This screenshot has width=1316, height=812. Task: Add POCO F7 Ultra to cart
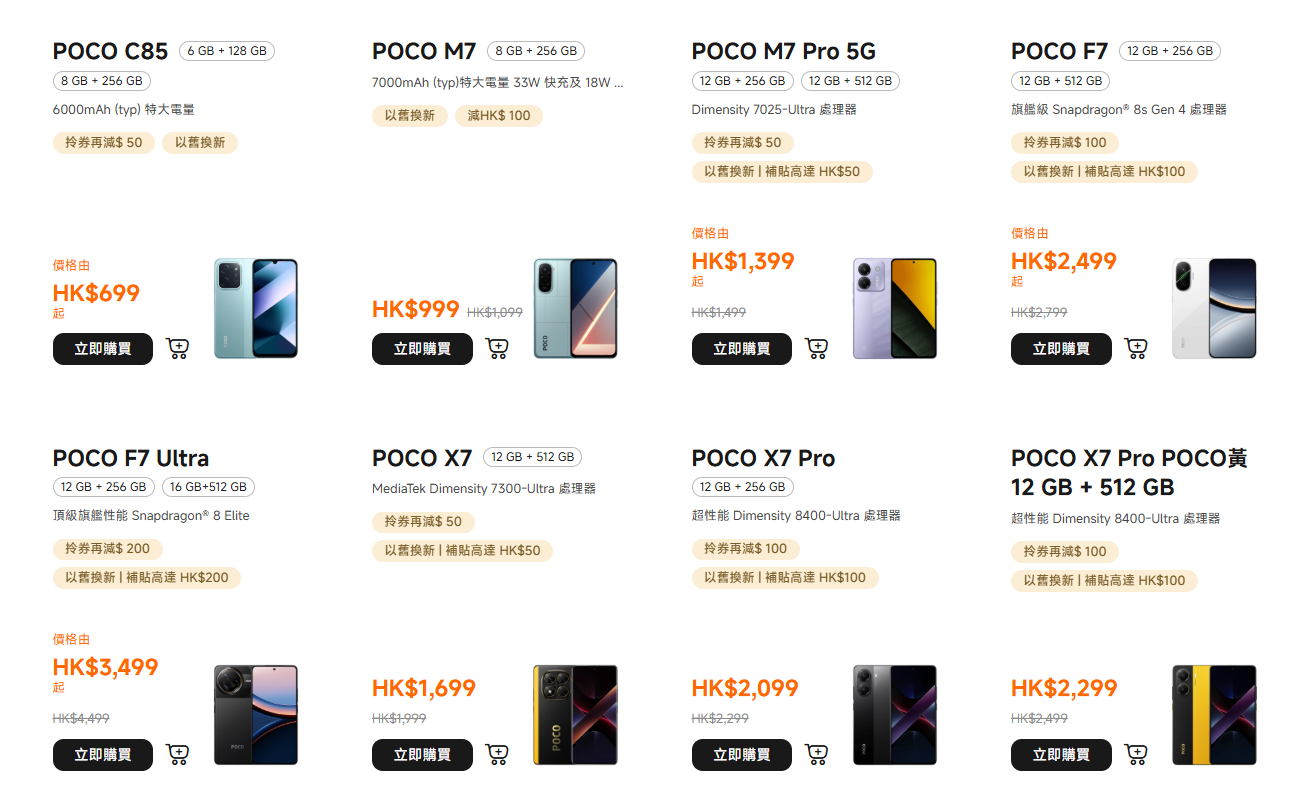178,755
